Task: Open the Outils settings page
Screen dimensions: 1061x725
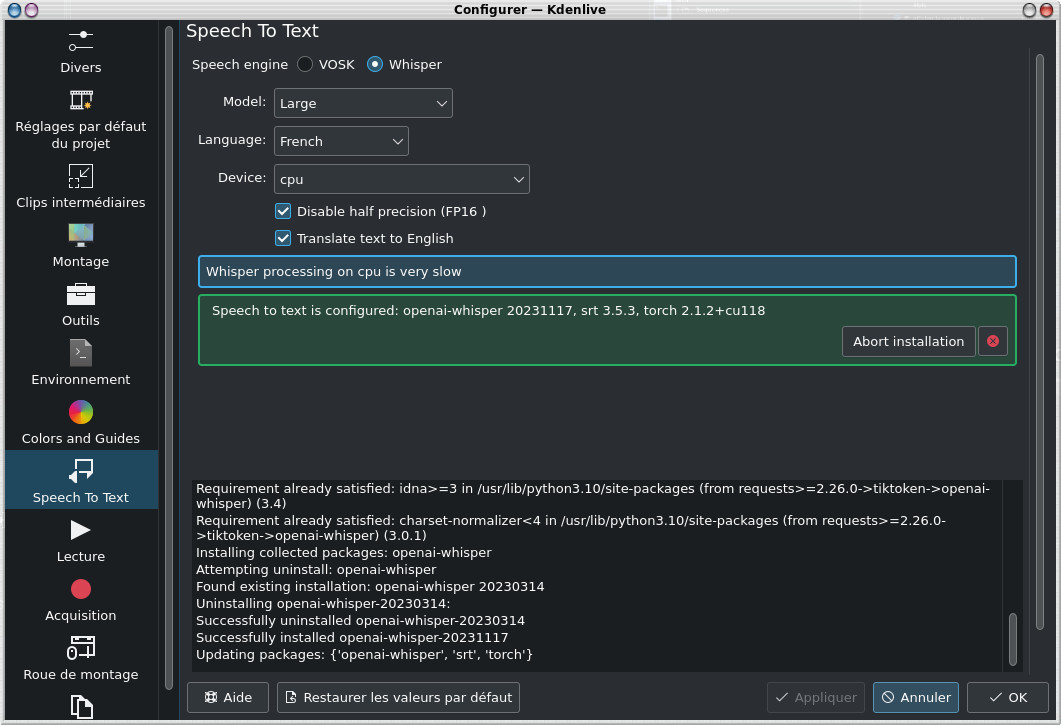Action: point(81,305)
